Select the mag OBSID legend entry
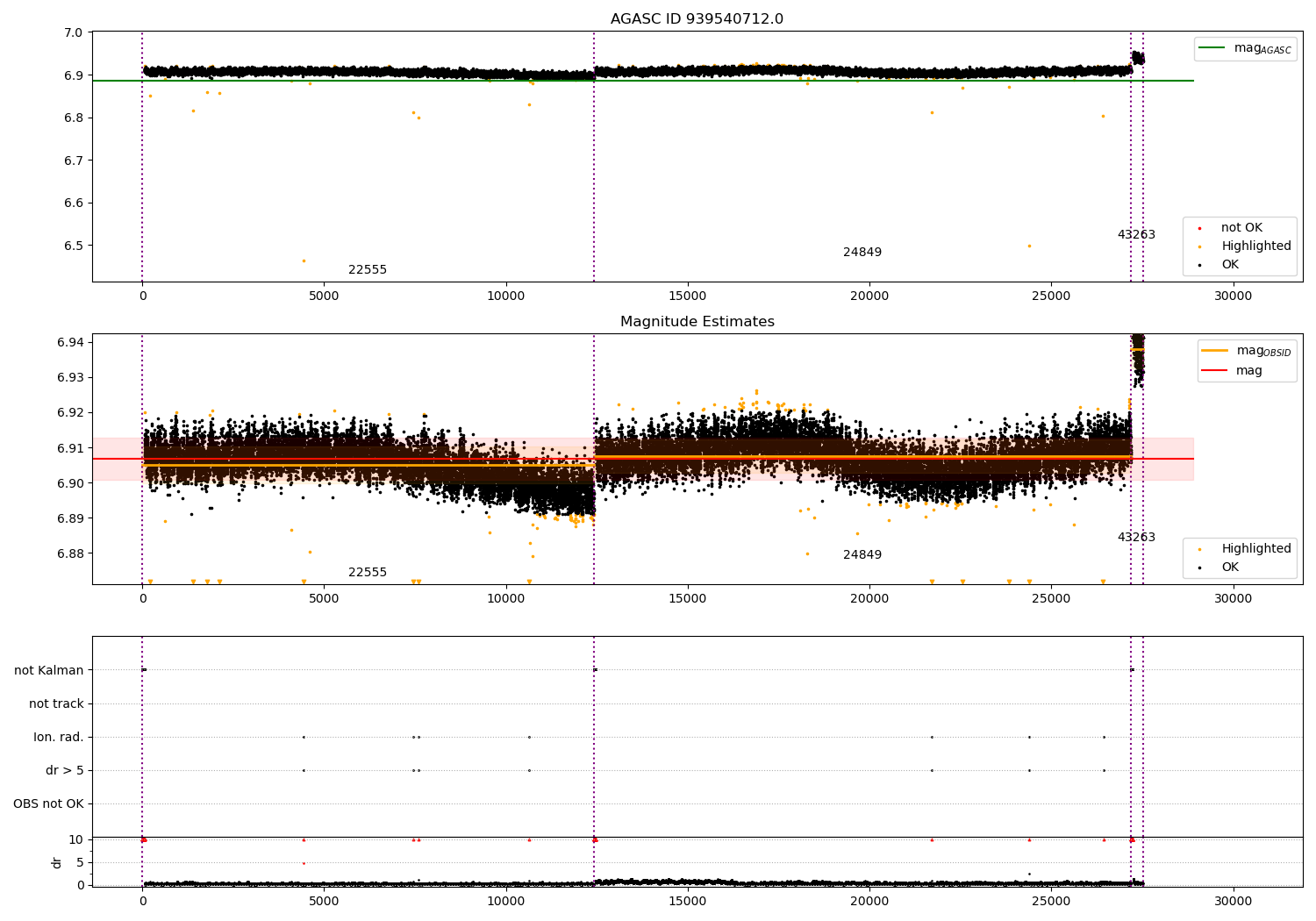This screenshot has height=921, width=1316. [1247, 351]
